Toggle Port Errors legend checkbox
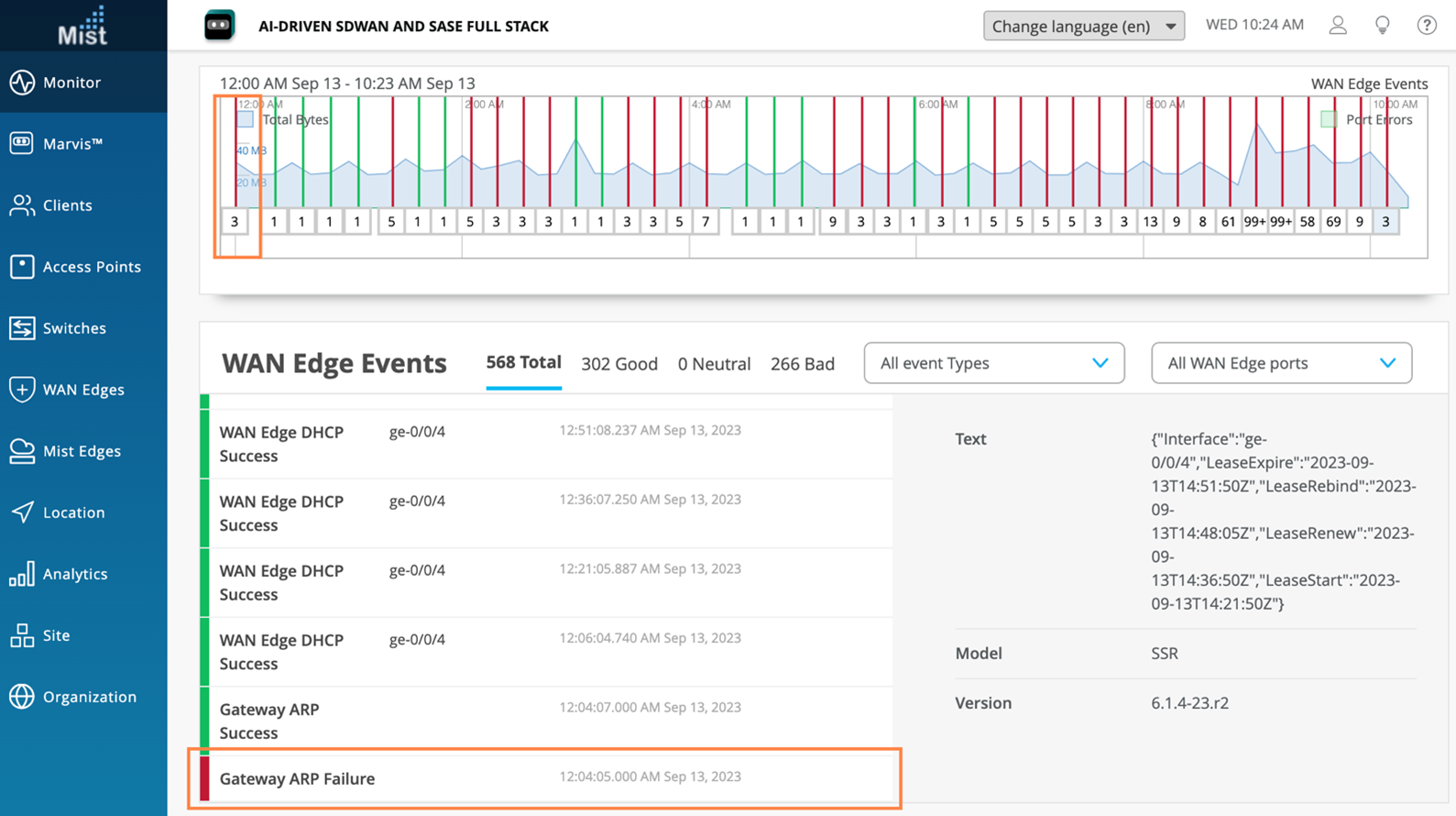The image size is (1456, 816). click(1329, 119)
